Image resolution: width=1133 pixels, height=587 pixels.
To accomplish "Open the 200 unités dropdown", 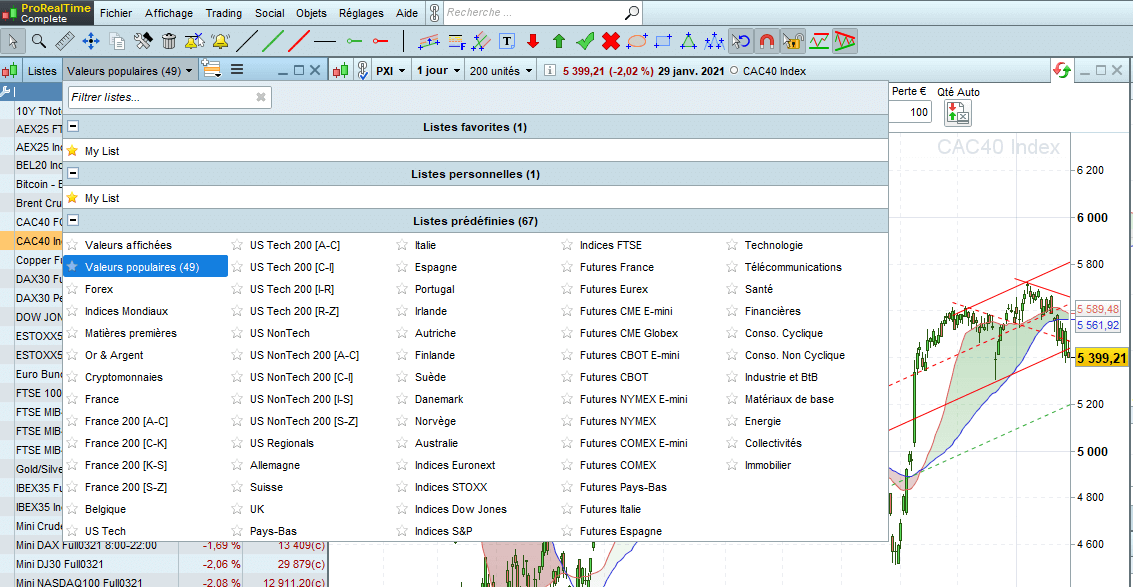I will pos(501,71).
